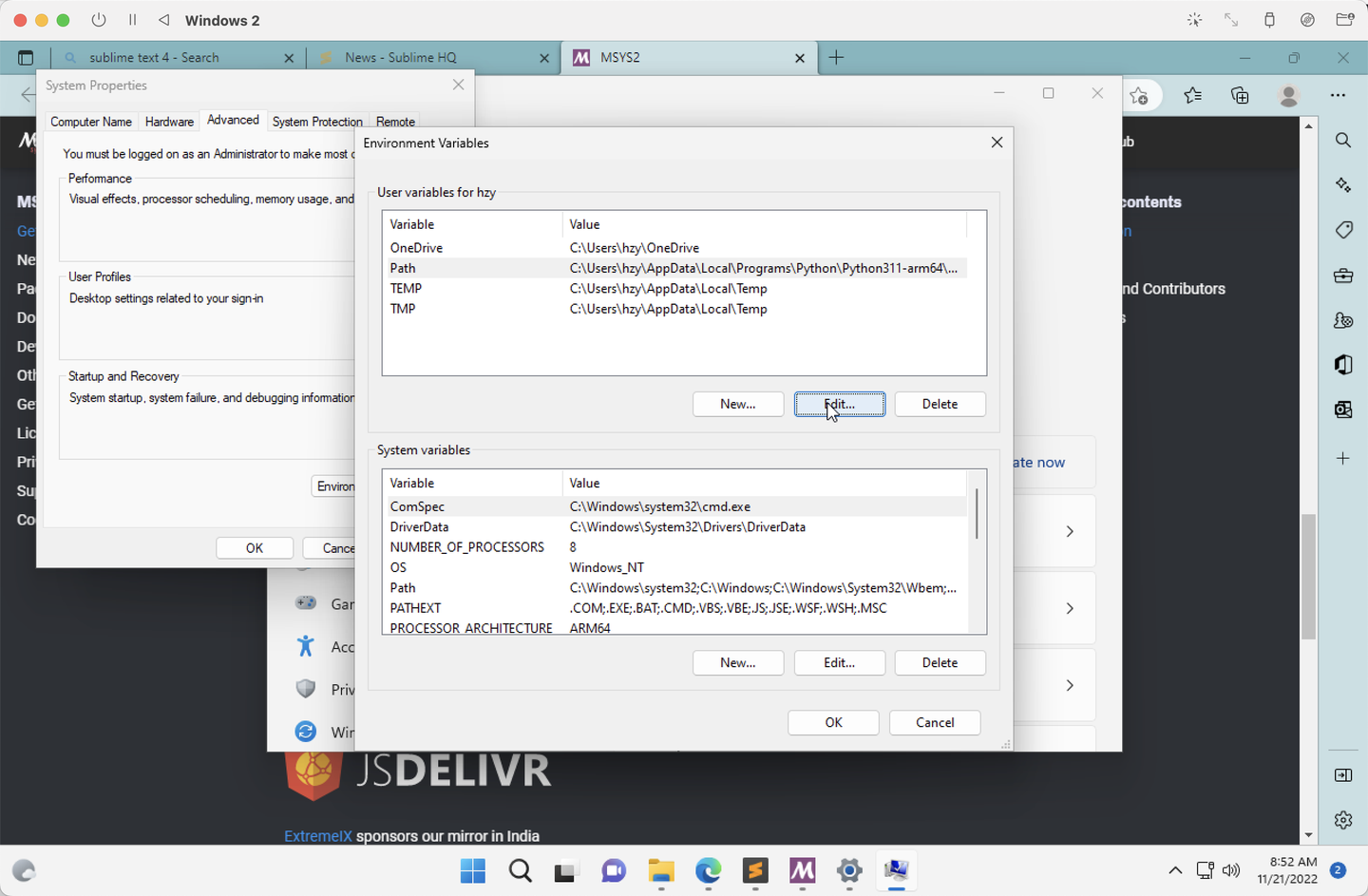Click OK to save environment variables
Image resolution: width=1368 pixels, height=896 pixels.
(833, 722)
